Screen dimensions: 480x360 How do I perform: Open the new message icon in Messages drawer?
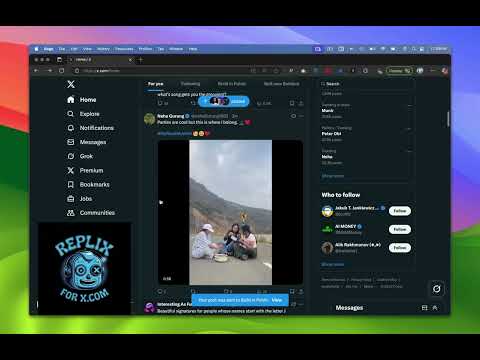point(424,308)
